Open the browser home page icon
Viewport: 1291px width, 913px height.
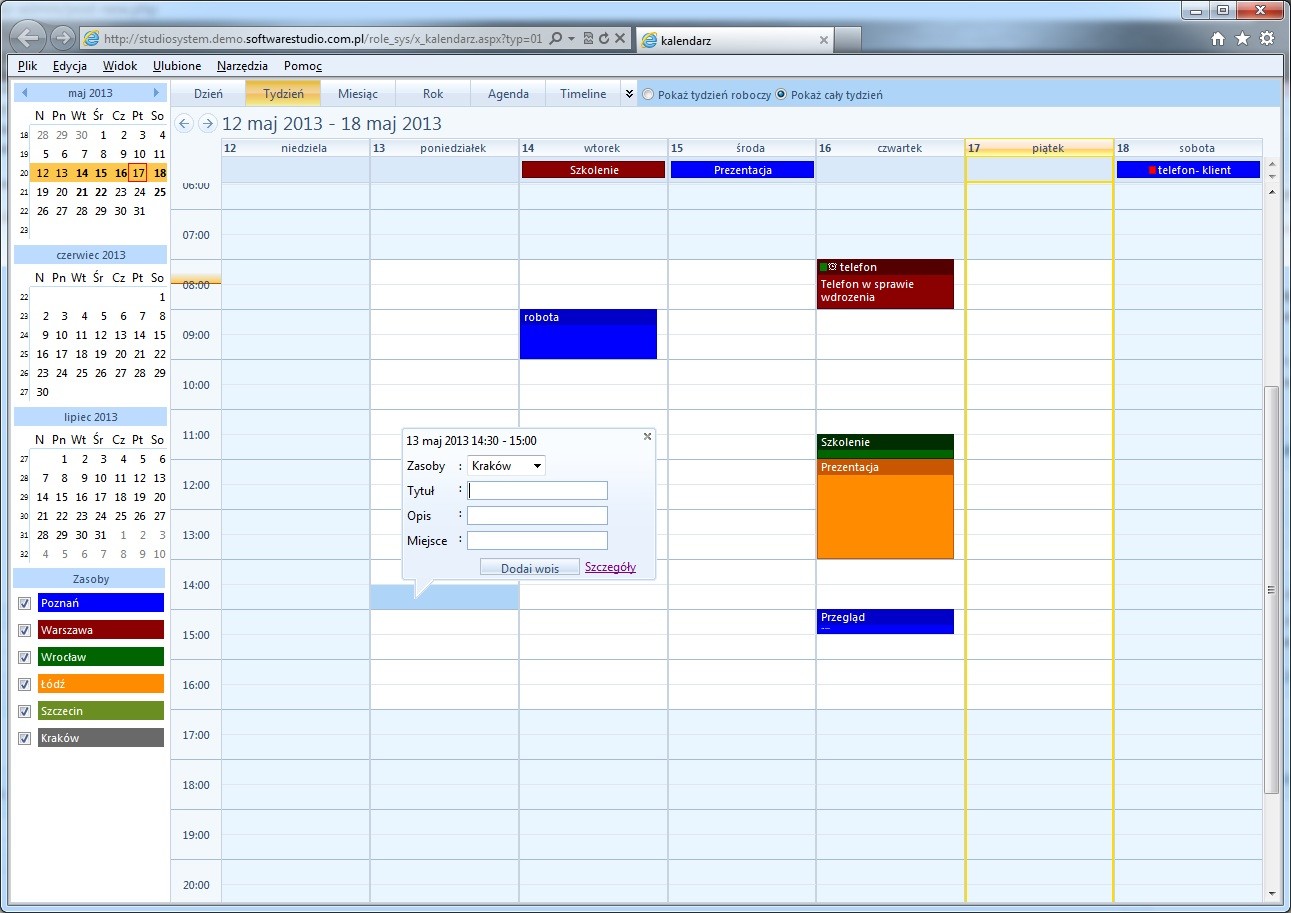1217,39
